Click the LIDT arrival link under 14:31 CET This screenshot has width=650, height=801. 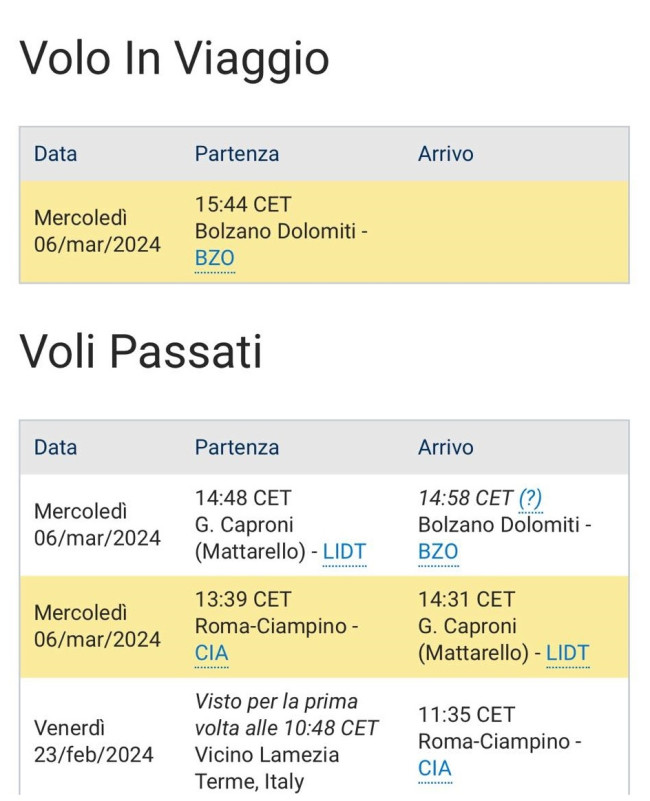tap(568, 653)
